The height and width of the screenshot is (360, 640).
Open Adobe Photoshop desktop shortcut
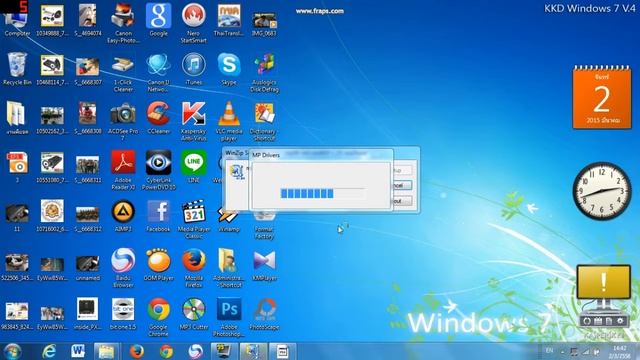tap(229, 317)
